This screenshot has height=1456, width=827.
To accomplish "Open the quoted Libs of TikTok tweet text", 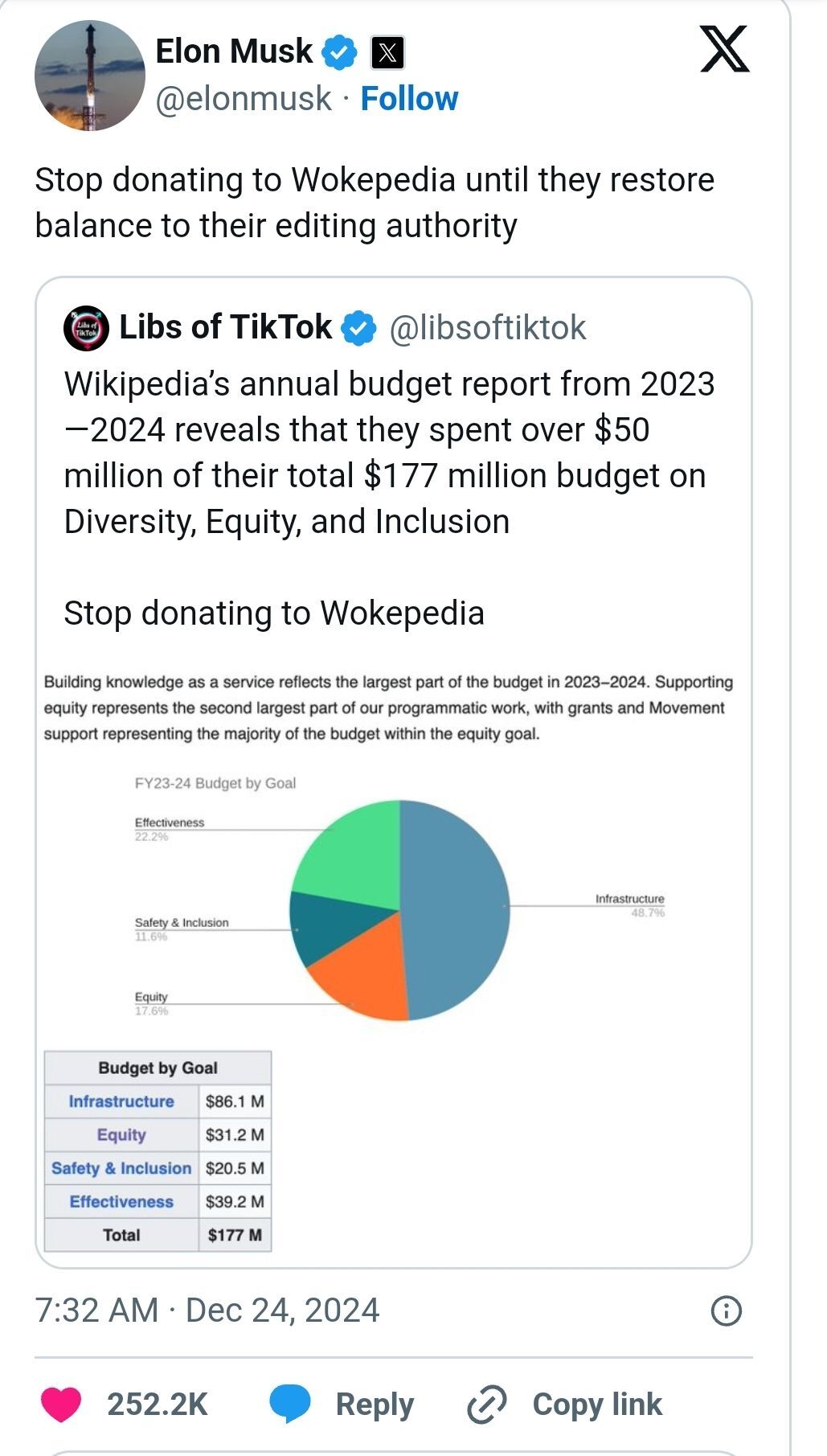I will tap(388, 453).
